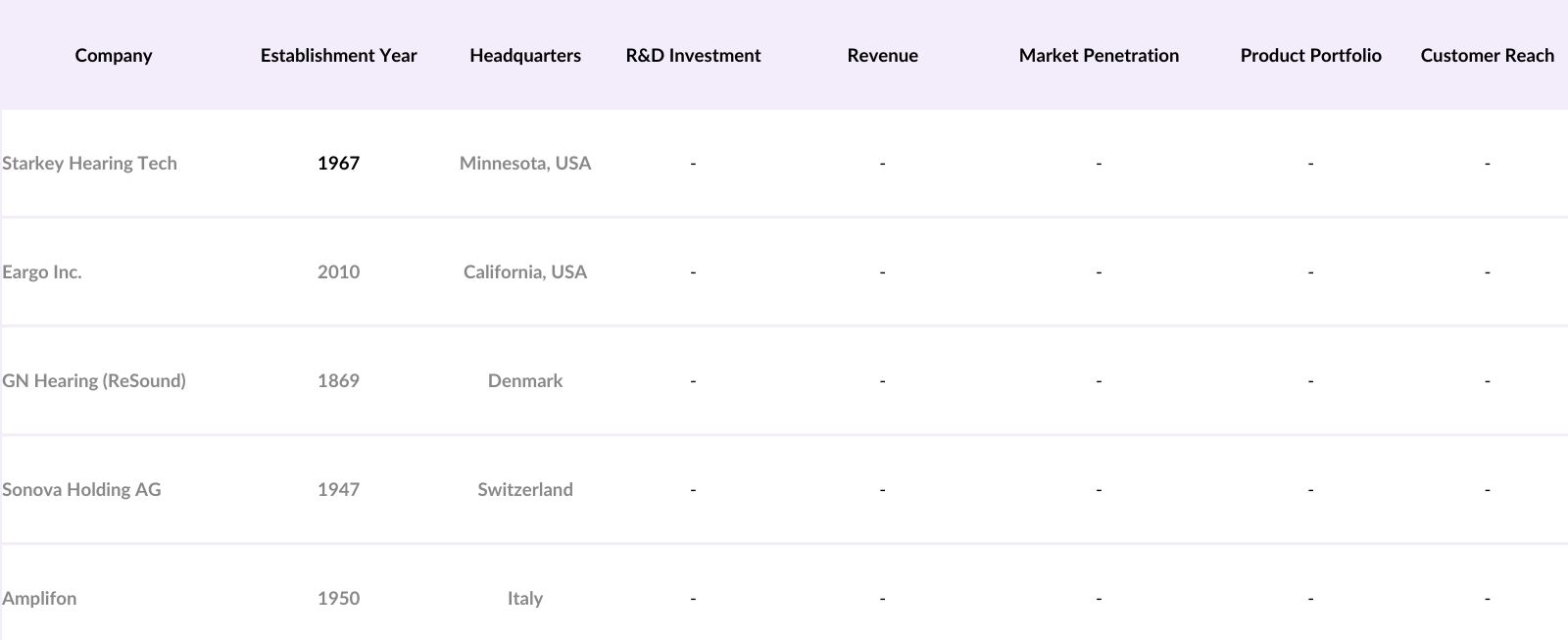Click the GN Hearing (ReSound) cell

pyautogui.click(x=94, y=380)
